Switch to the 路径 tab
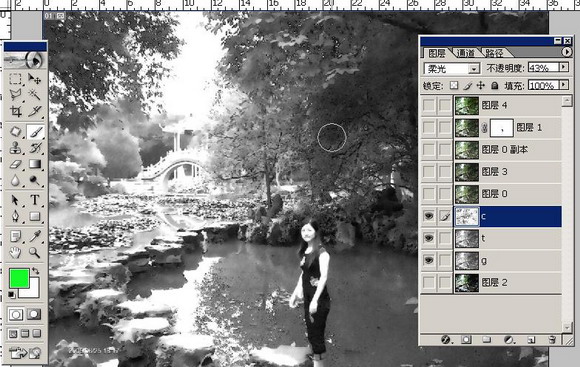Image resolution: width=580 pixels, height=367 pixels. pyautogui.click(x=494, y=53)
